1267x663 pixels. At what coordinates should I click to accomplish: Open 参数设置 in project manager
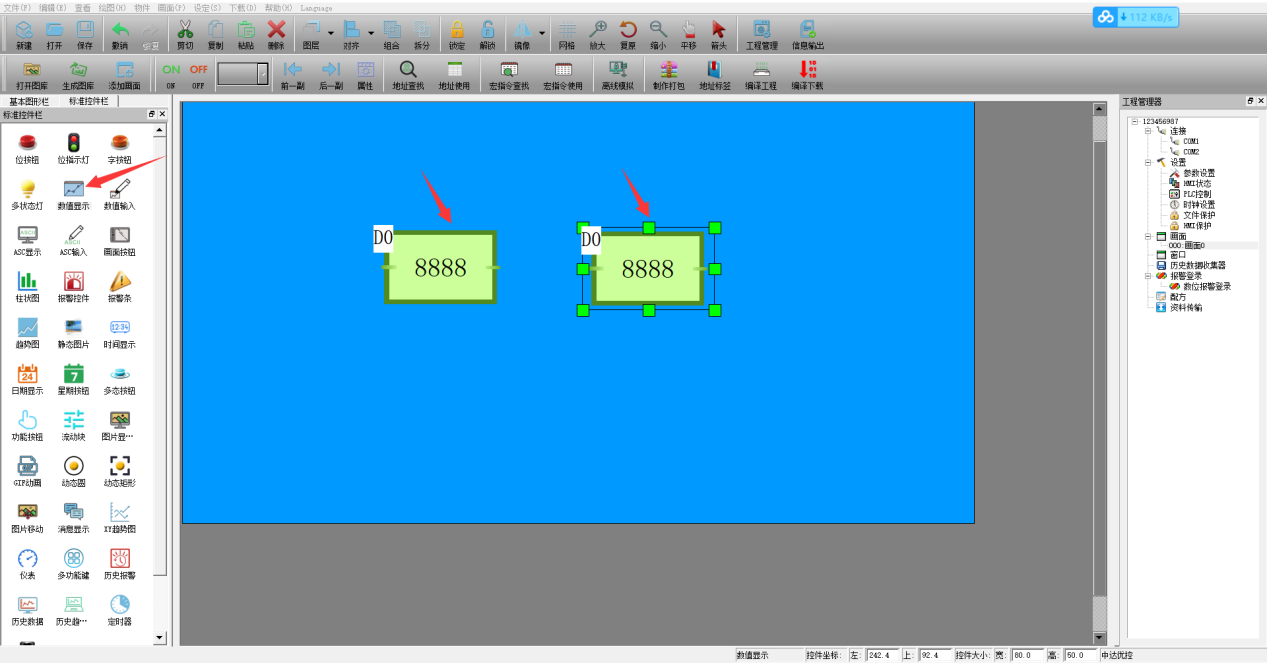coord(1198,173)
